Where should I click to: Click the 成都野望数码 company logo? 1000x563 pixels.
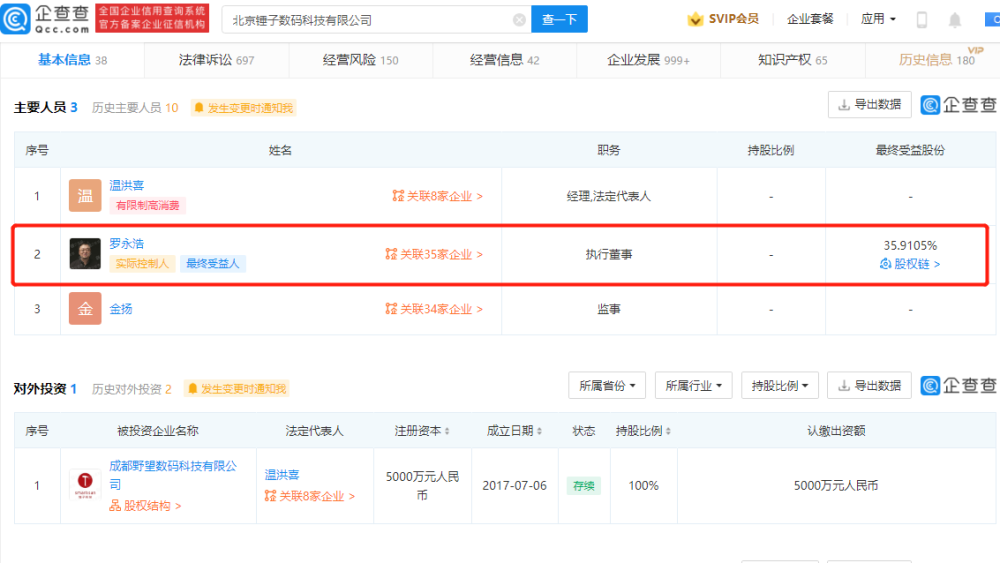(x=85, y=485)
